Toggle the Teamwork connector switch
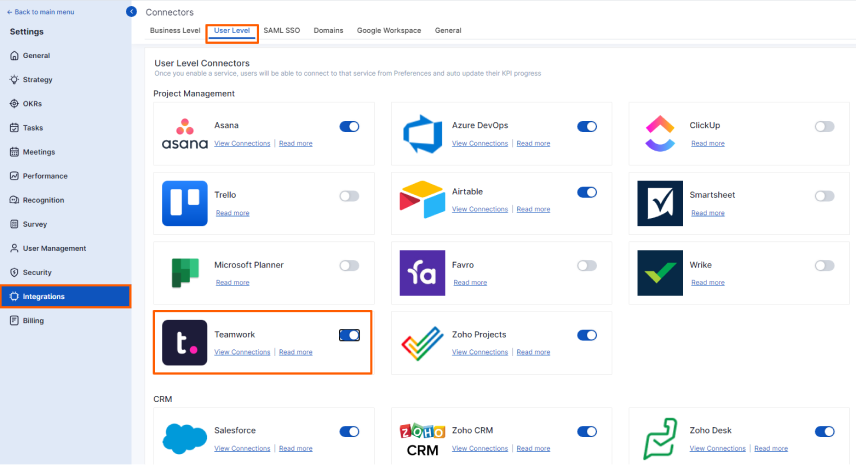The width and height of the screenshot is (856, 465). (349, 335)
